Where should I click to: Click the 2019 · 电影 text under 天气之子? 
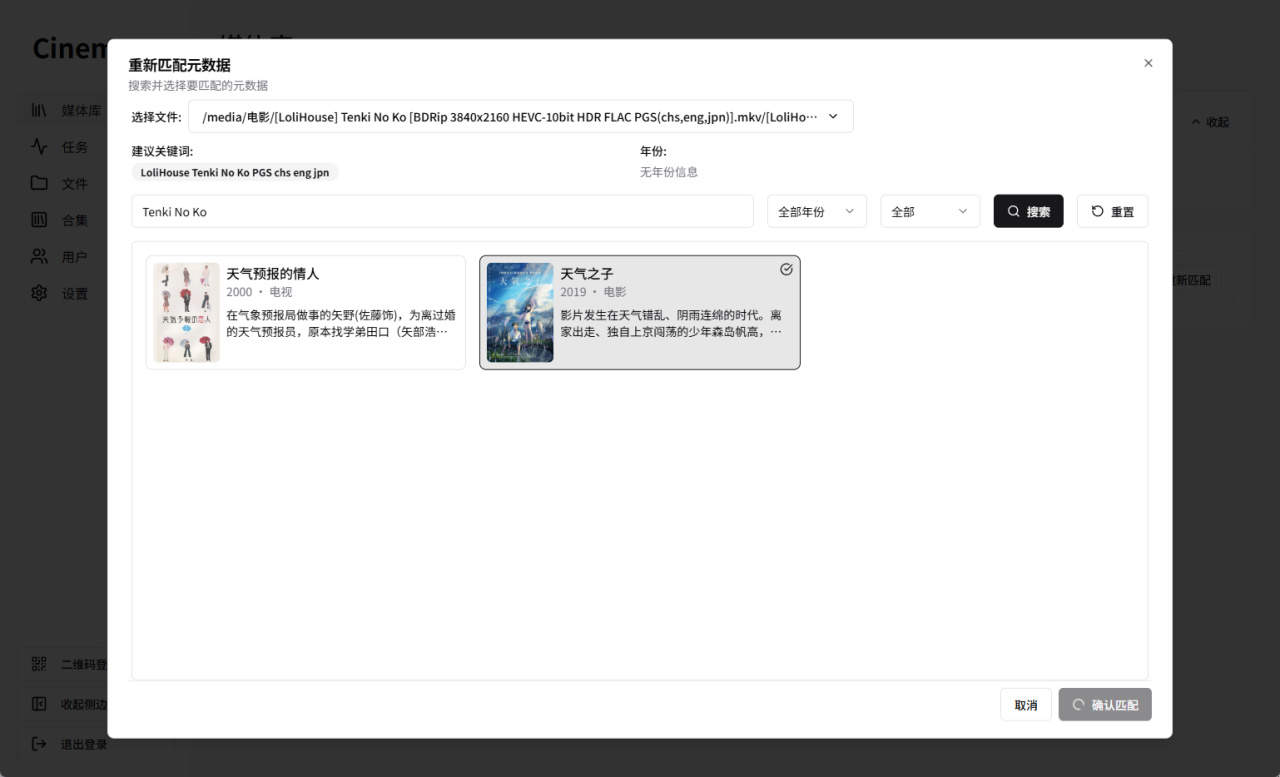593,292
